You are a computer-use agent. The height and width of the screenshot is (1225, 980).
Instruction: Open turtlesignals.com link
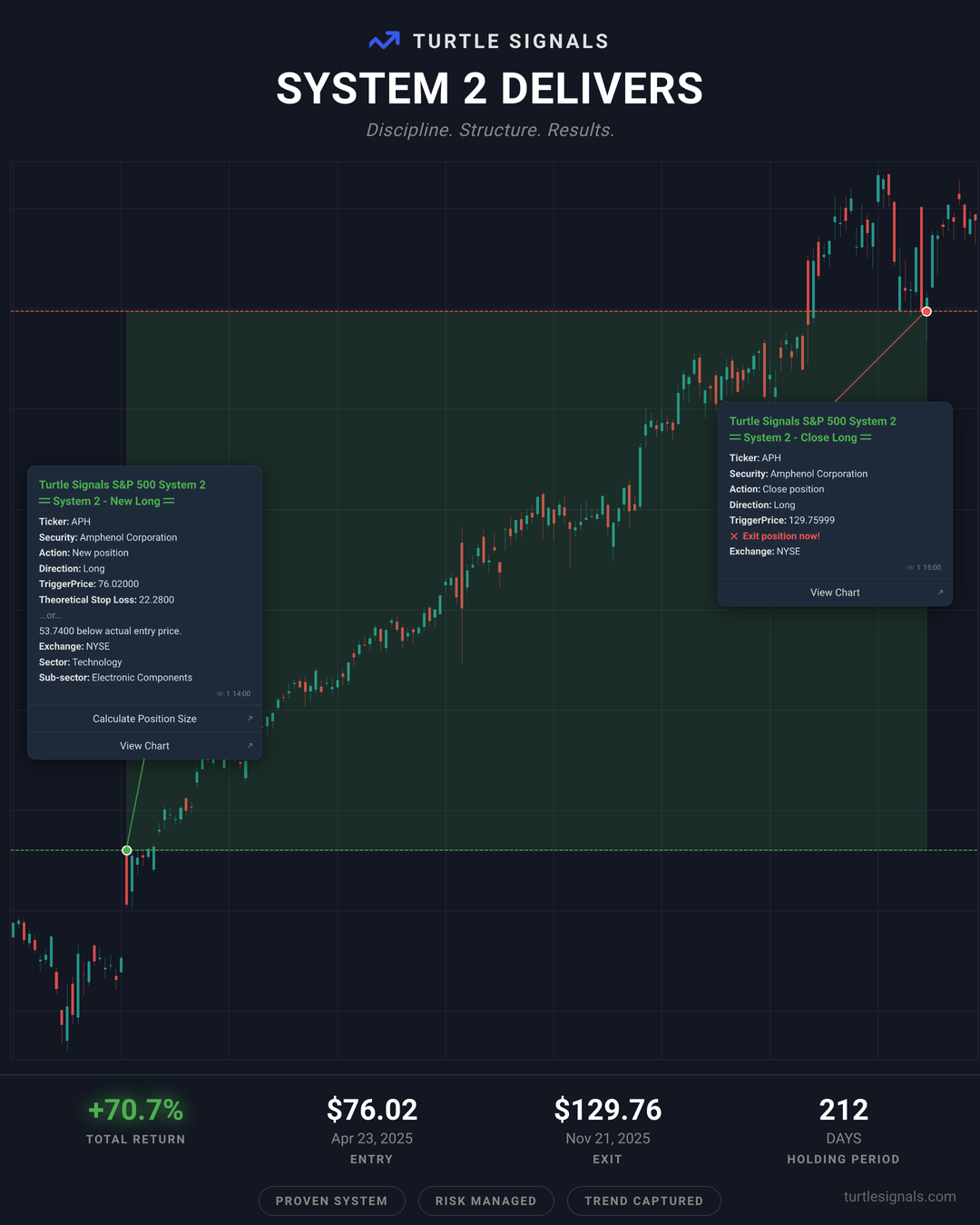coord(899,1196)
